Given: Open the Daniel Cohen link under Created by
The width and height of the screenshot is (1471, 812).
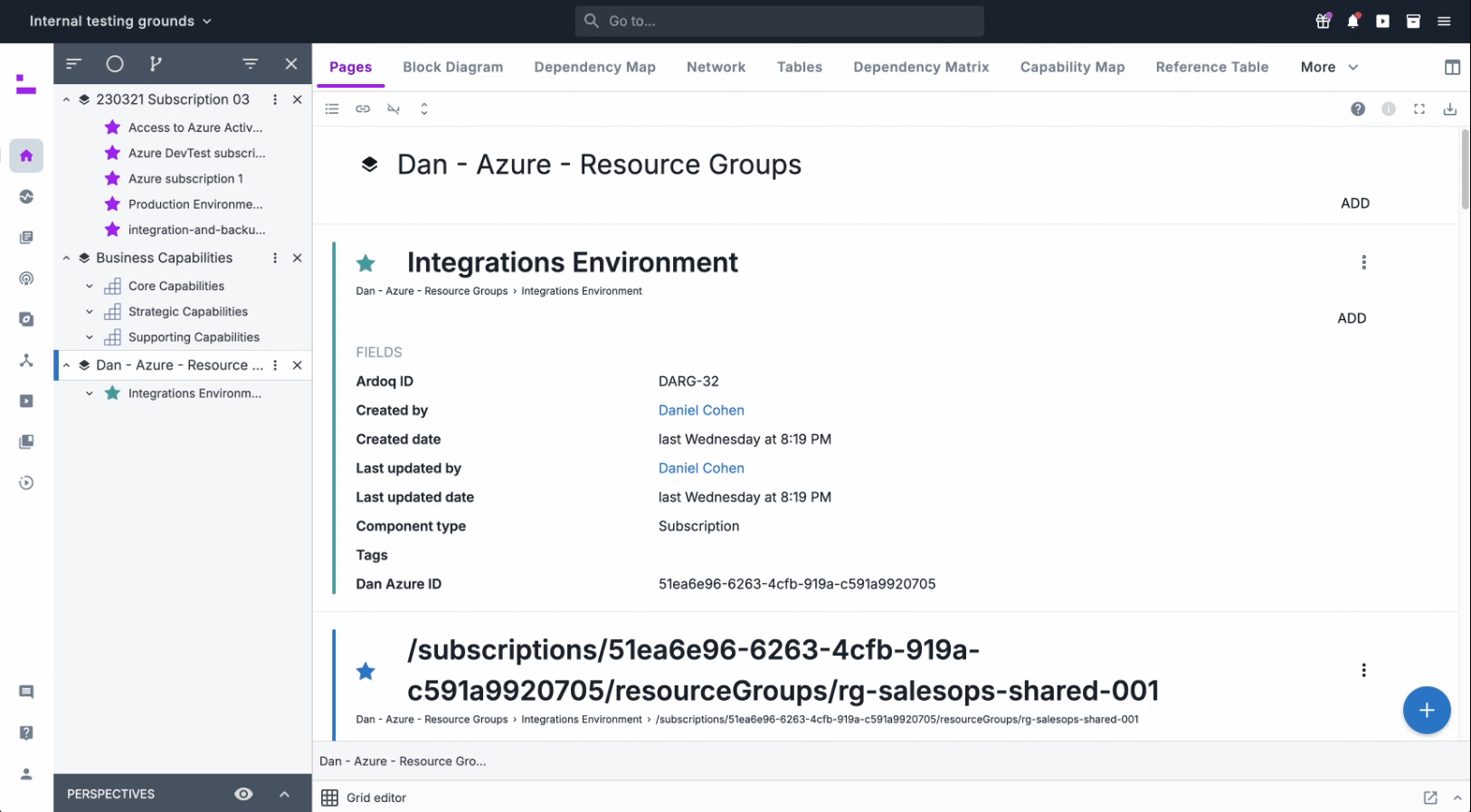Looking at the screenshot, I should click(700, 411).
